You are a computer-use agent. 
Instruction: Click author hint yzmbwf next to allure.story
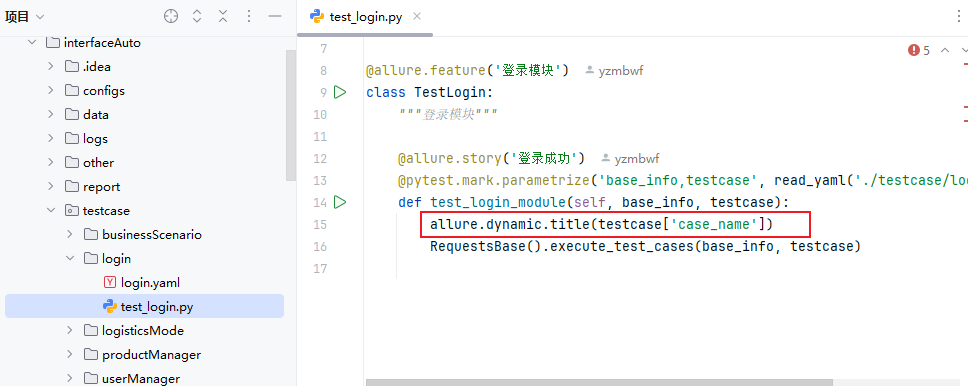[x=630, y=159]
